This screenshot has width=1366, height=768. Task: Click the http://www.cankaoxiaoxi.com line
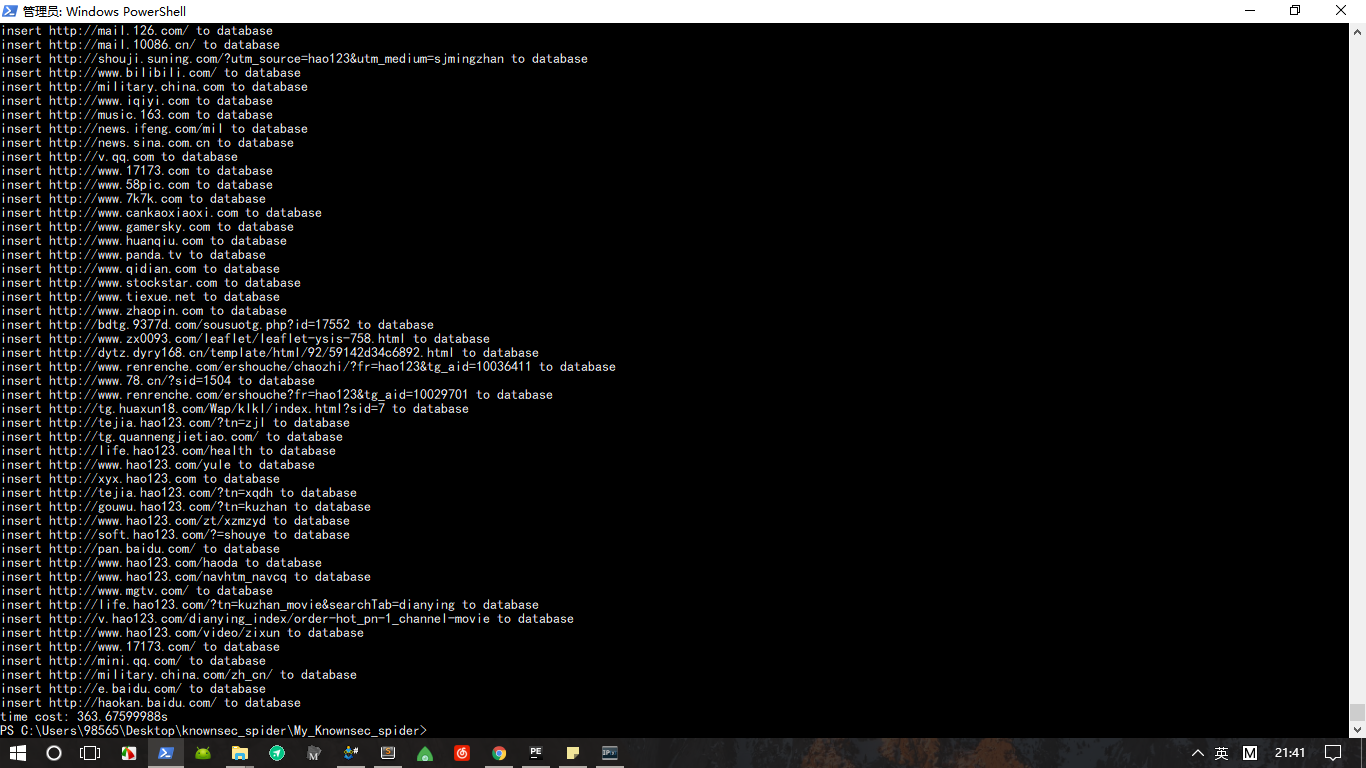(x=161, y=213)
